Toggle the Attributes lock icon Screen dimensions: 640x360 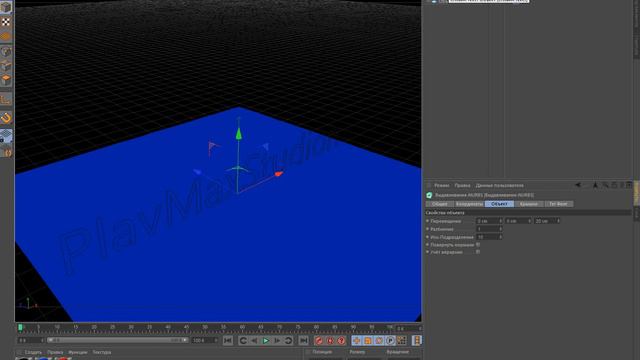[614, 185]
